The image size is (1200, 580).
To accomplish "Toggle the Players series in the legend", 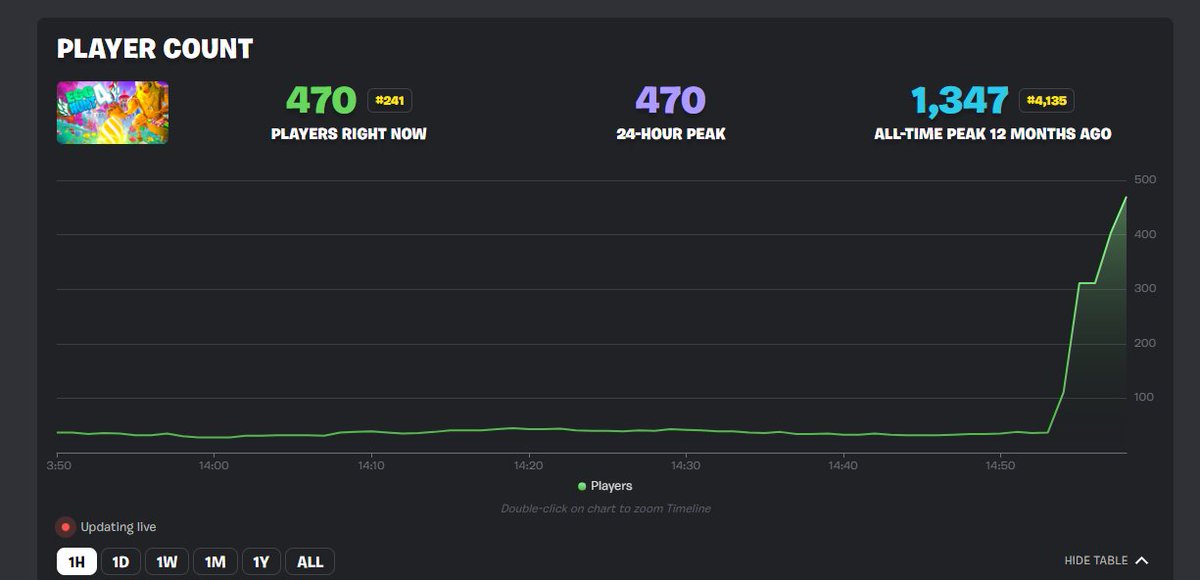I will (607, 486).
